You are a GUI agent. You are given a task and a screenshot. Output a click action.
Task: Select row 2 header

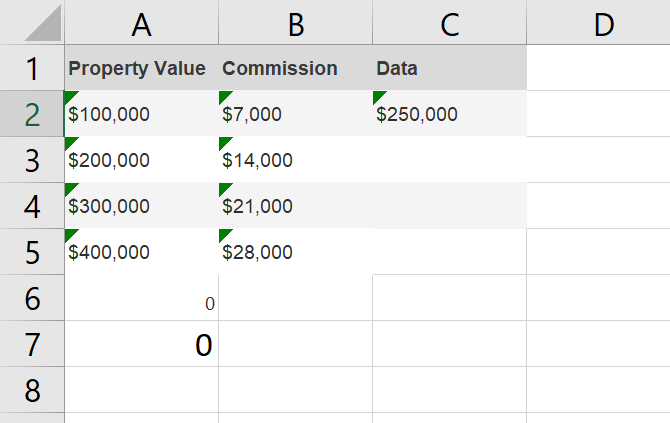[x=32, y=114]
